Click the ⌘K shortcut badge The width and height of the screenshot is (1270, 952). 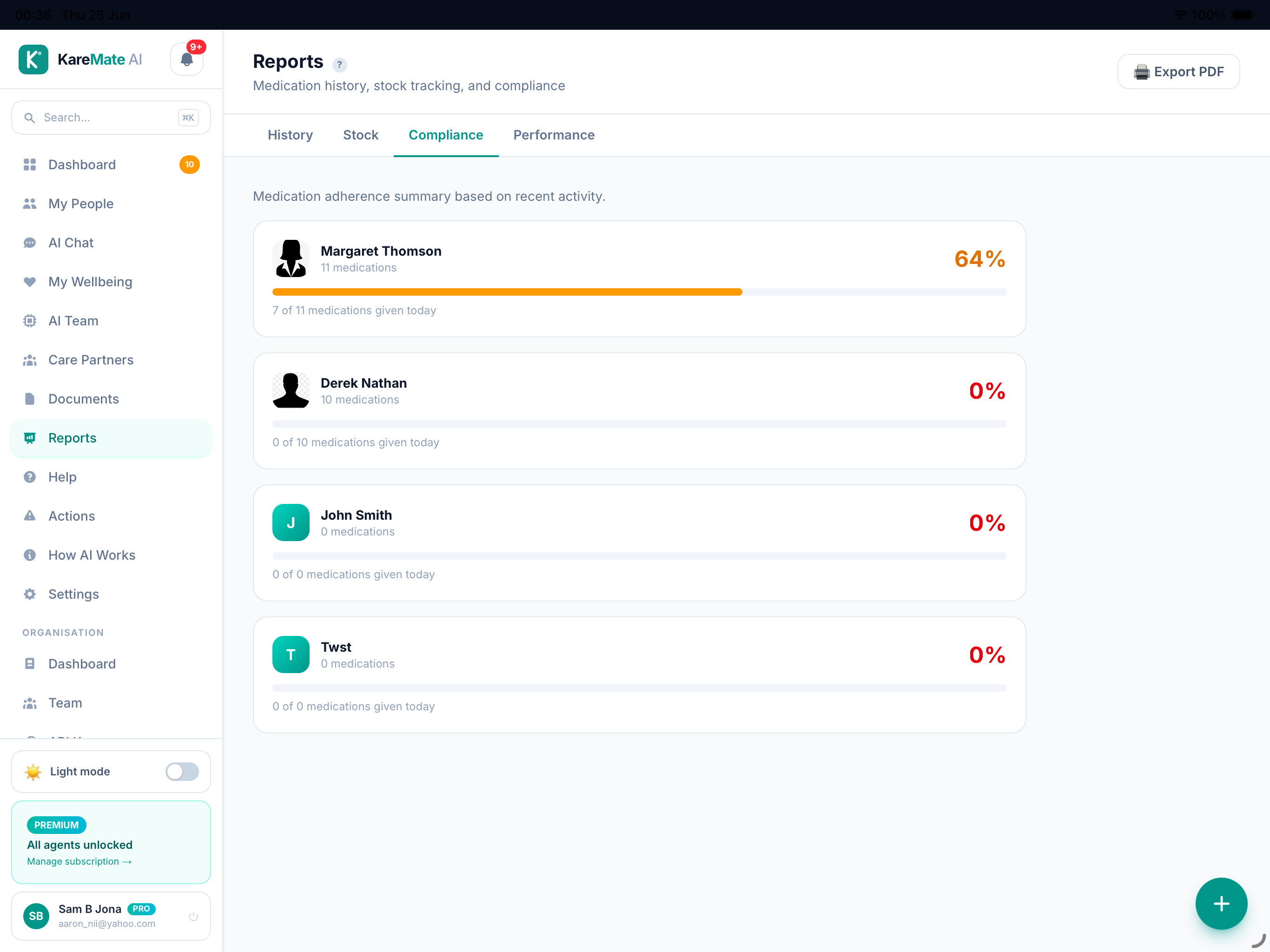click(188, 118)
